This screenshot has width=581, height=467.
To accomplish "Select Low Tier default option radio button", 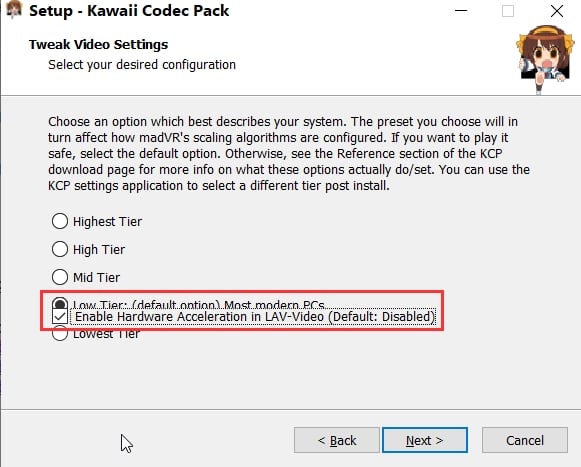I will pyautogui.click(x=60, y=302).
